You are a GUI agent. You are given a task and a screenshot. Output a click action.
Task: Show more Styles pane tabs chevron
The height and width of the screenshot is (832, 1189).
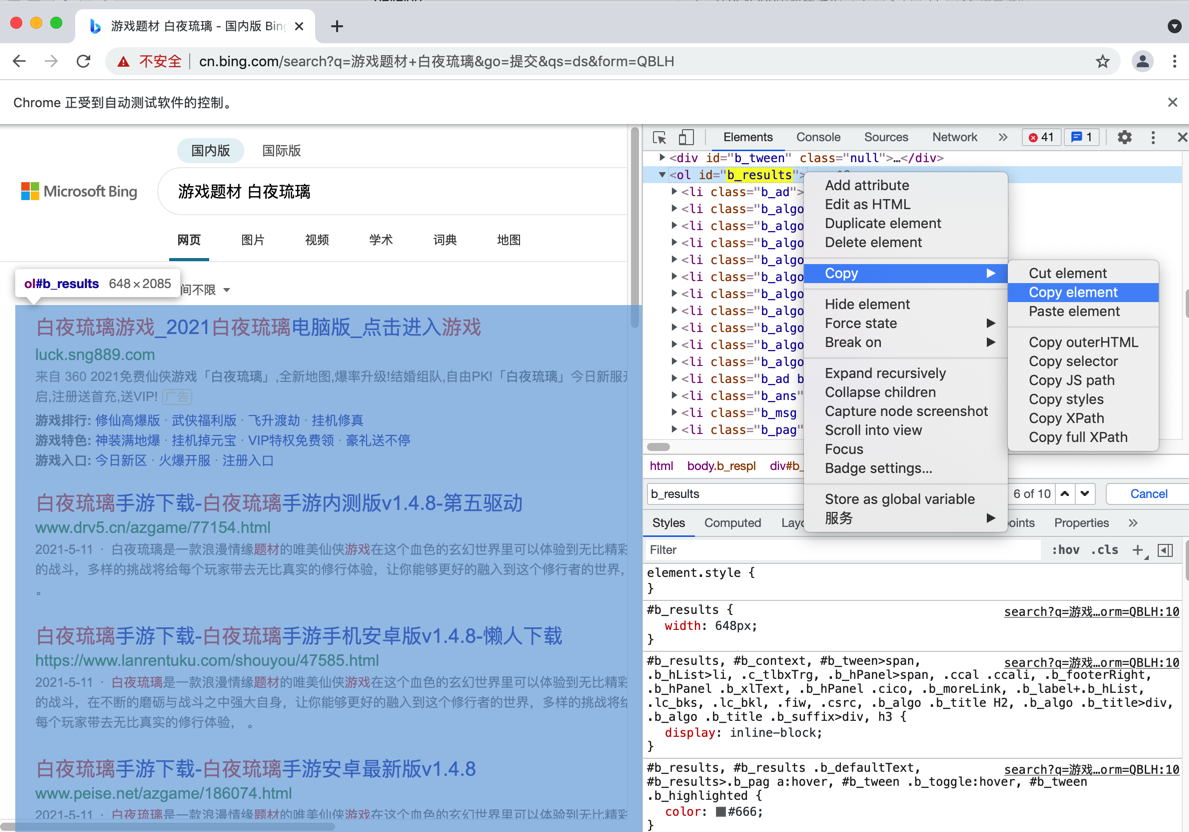[1133, 523]
